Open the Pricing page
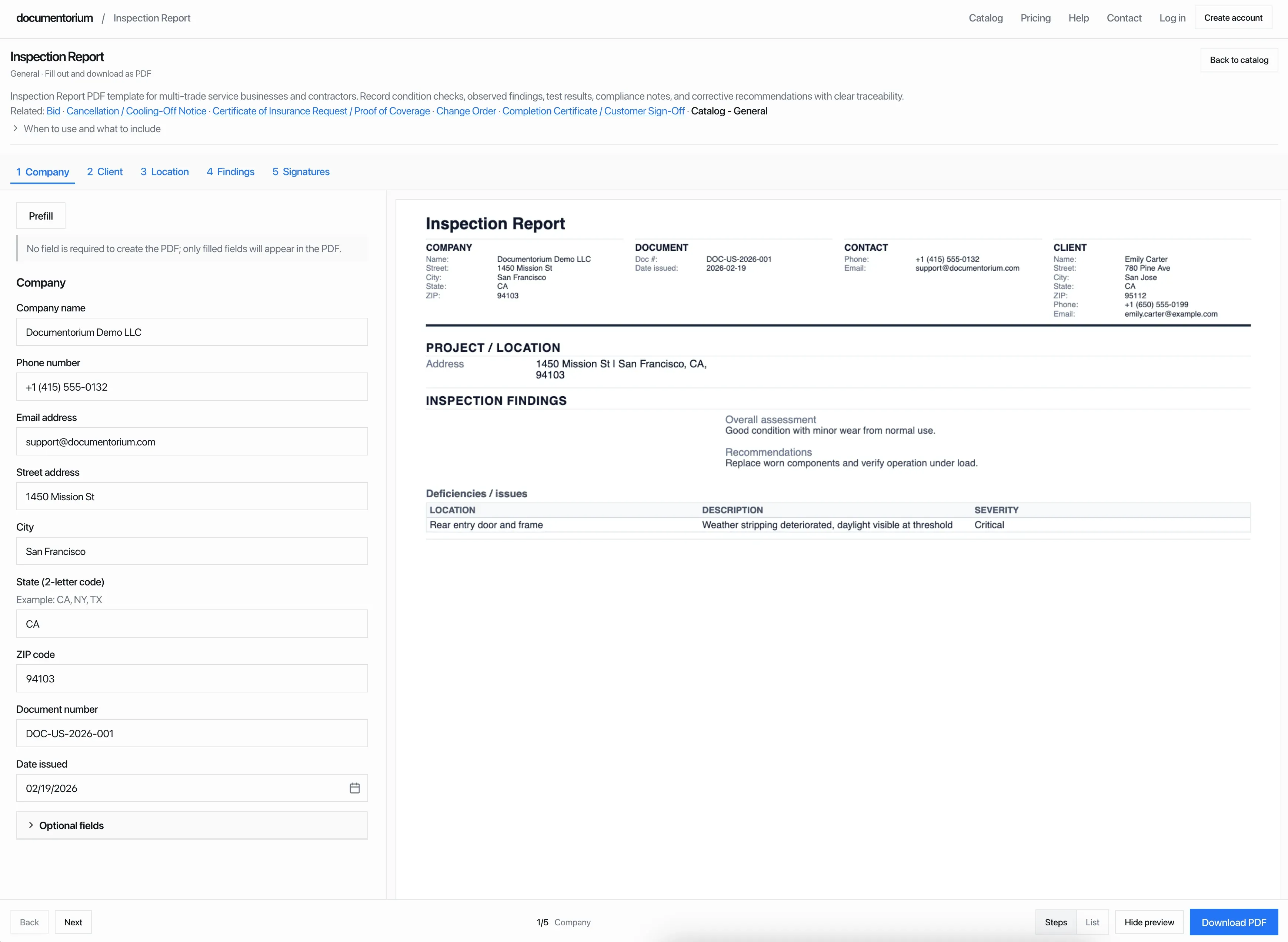This screenshot has width=1288, height=942. point(1035,18)
